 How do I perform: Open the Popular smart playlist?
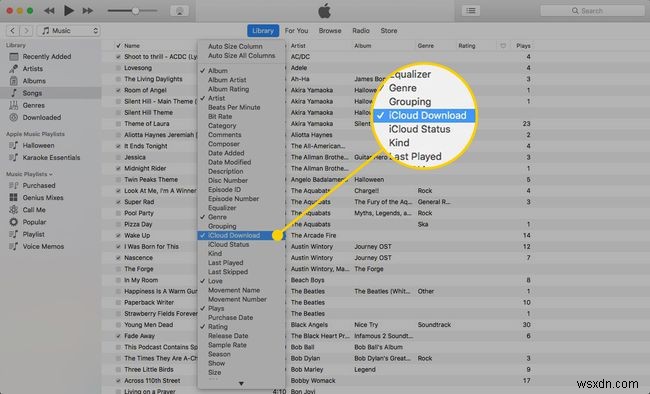coord(34,222)
